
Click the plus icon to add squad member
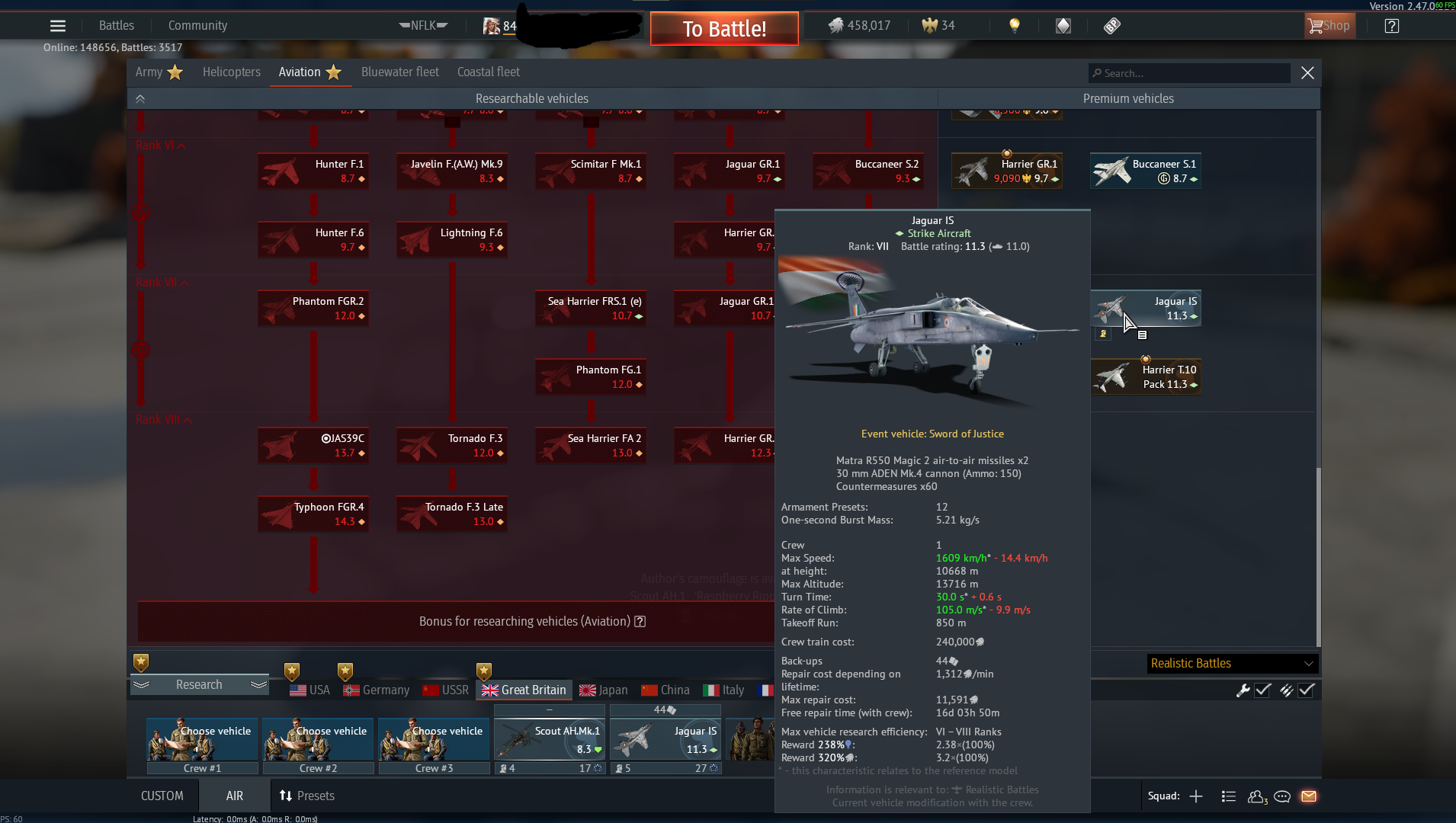[1196, 796]
